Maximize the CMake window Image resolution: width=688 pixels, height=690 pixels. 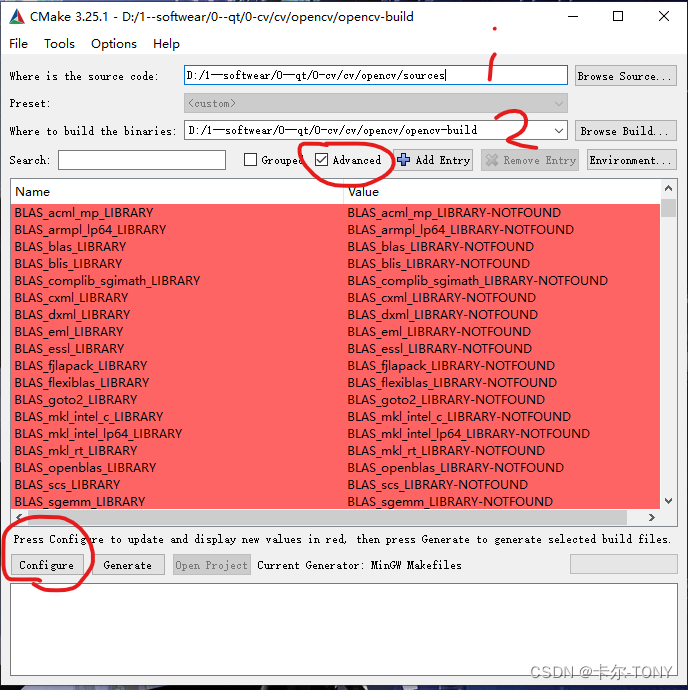click(x=618, y=16)
